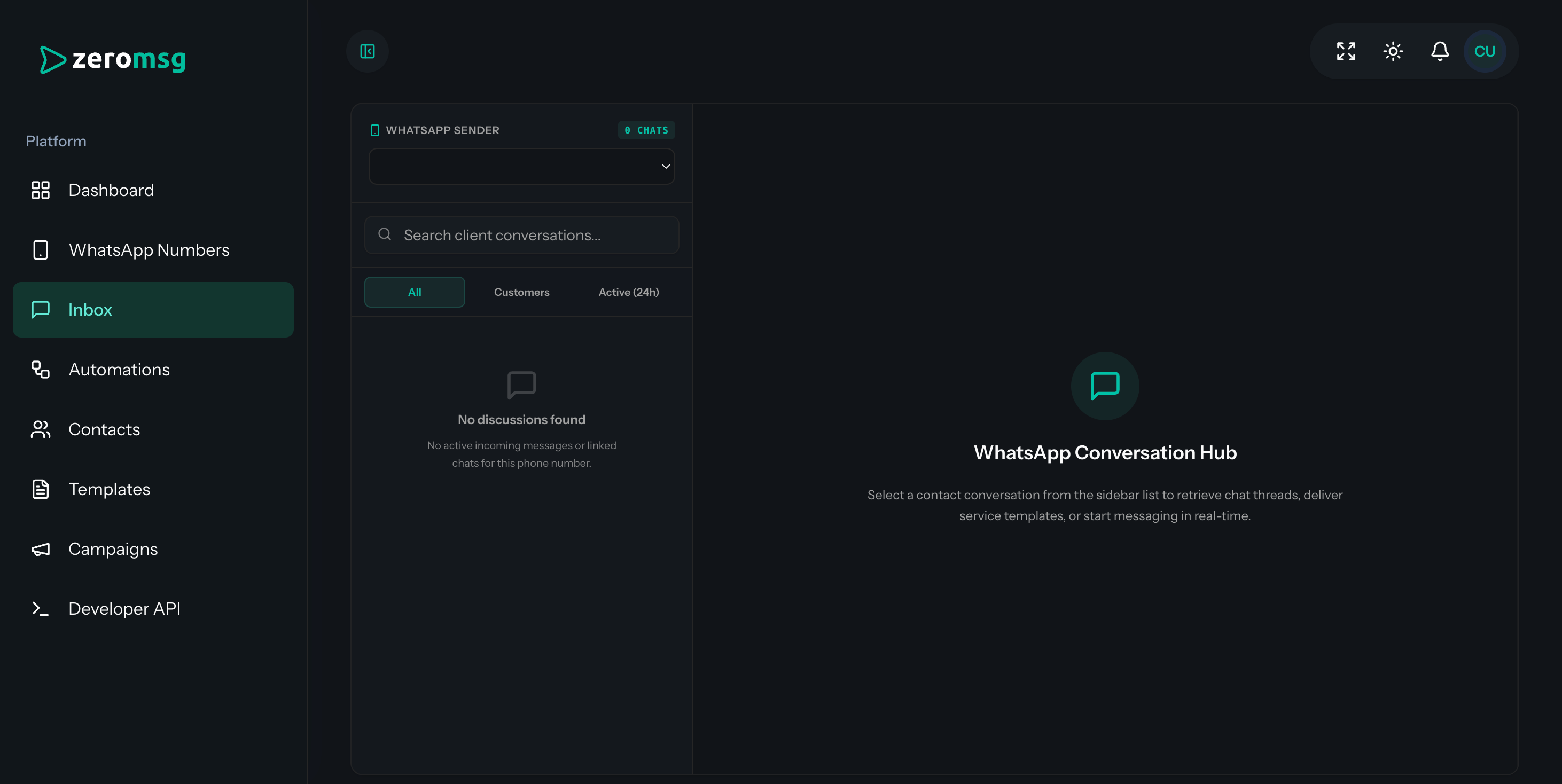Toggle fullscreen mode
This screenshot has width=1562, height=784.
click(x=1346, y=52)
